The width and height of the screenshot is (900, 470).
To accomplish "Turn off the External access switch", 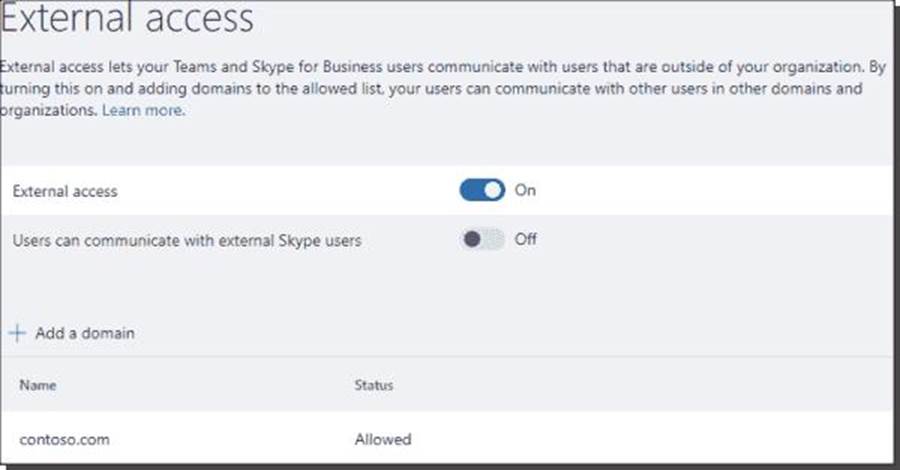I will 482,190.
